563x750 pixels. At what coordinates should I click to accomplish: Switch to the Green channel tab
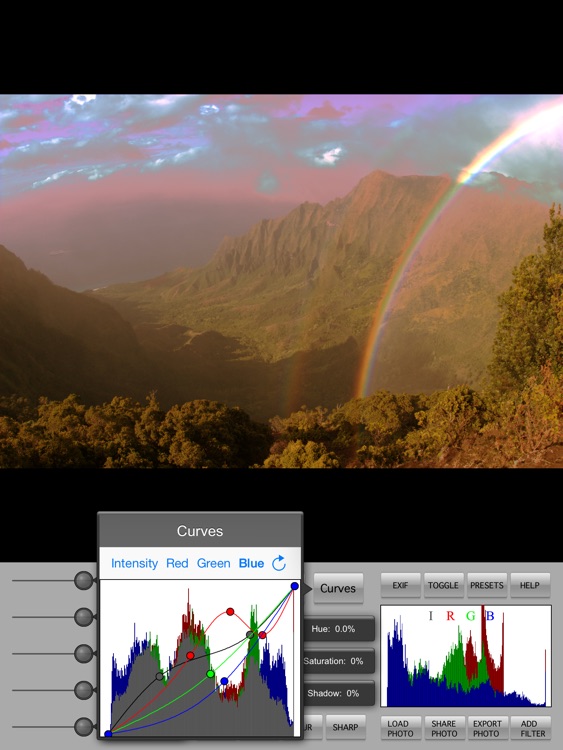(213, 563)
